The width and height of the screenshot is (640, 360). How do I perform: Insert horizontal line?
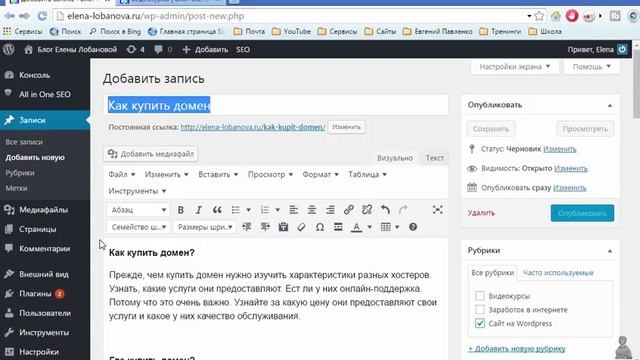tap(338, 227)
